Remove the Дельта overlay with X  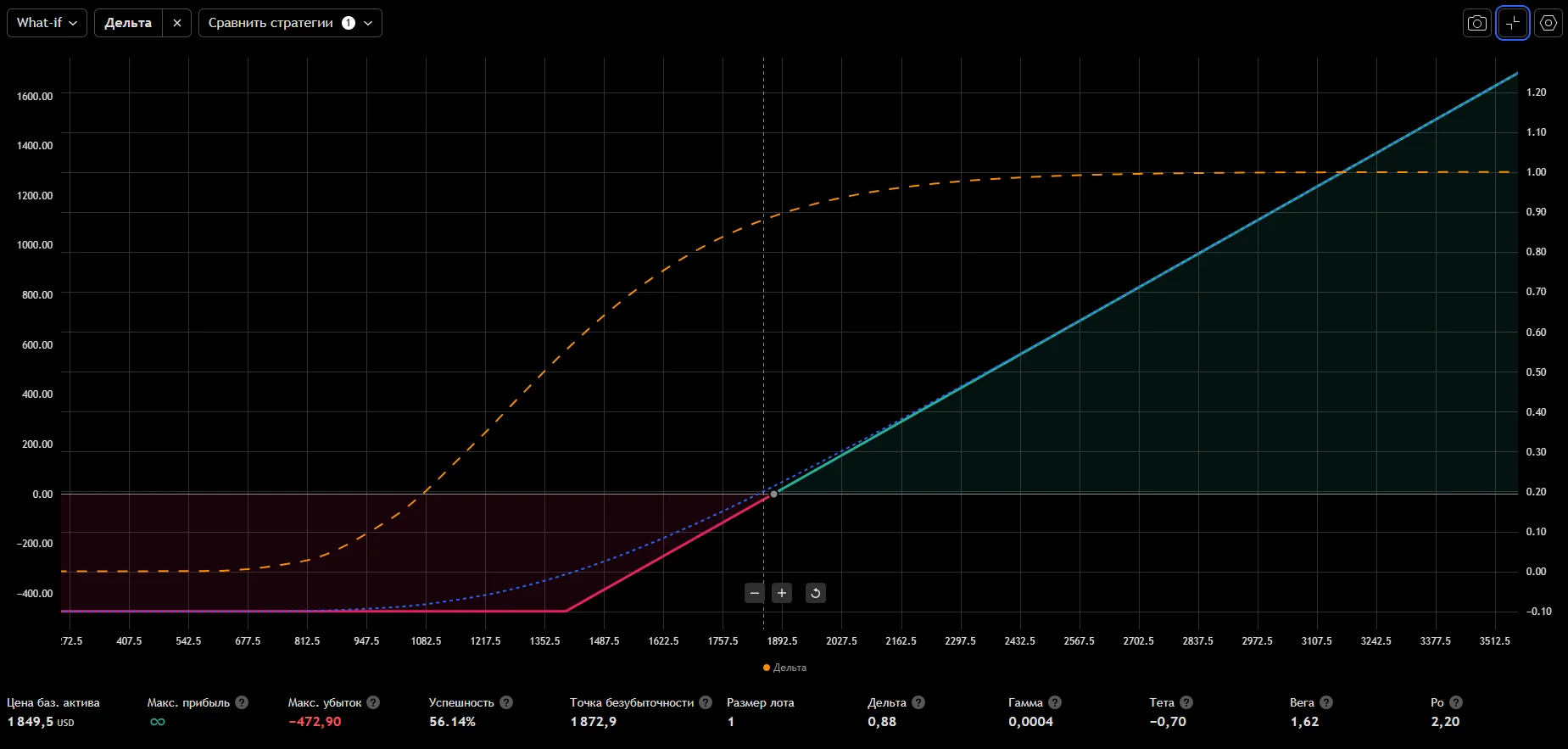(176, 23)
